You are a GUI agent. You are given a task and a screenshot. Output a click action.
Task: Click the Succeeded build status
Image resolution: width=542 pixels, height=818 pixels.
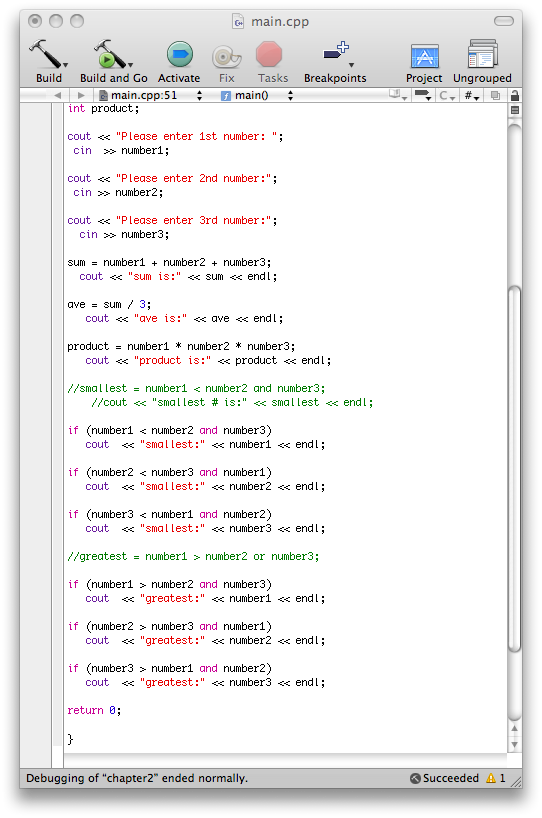(x=444, y=778)
